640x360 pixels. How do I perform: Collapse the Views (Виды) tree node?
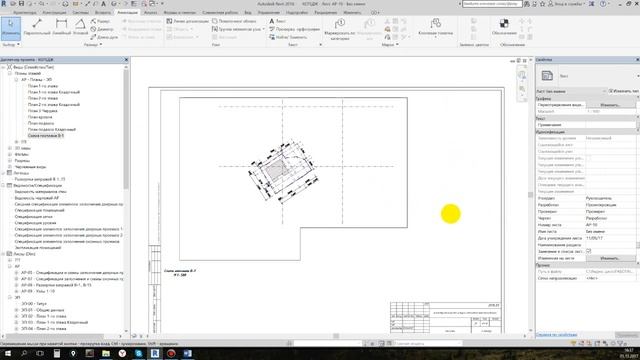click(x=3, y=67)
